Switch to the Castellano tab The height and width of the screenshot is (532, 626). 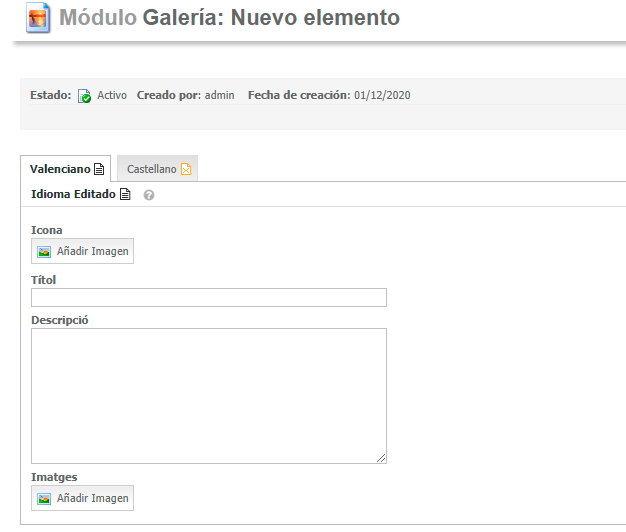click(x=158, y=168)
